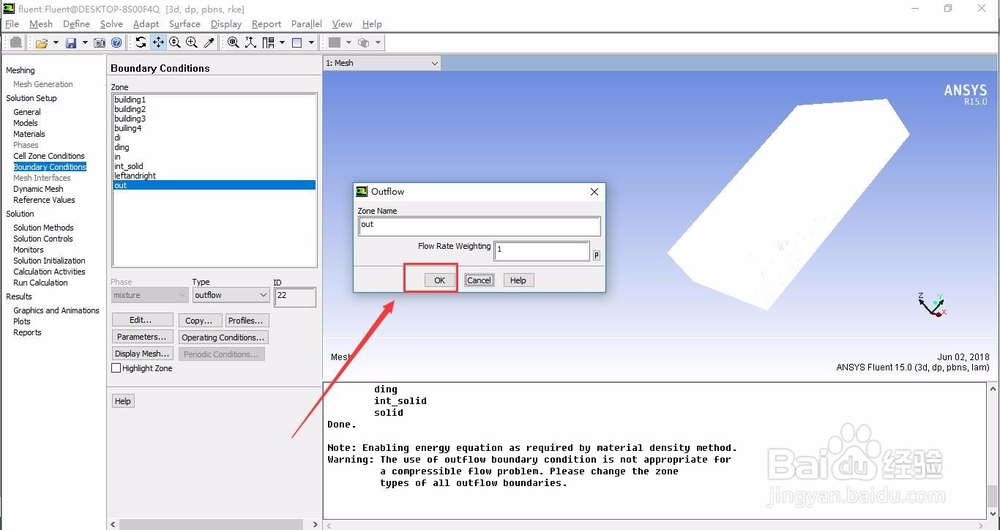1000x530 pixels.
Task: Toggle the Highlight Zone checkbox
Action: [116, 368]
